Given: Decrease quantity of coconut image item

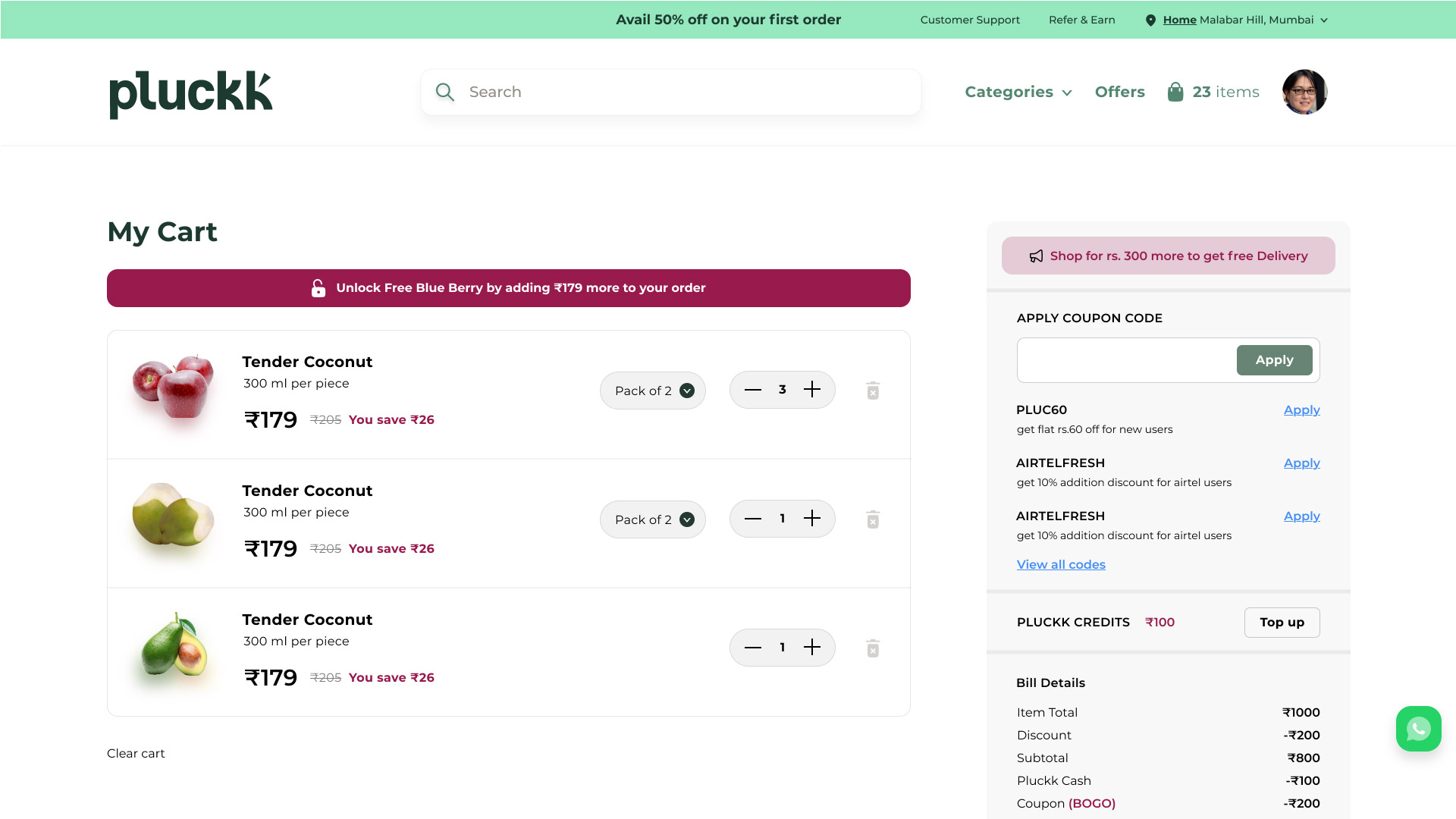Looking at the screenshot, I should tap(753, 519).
